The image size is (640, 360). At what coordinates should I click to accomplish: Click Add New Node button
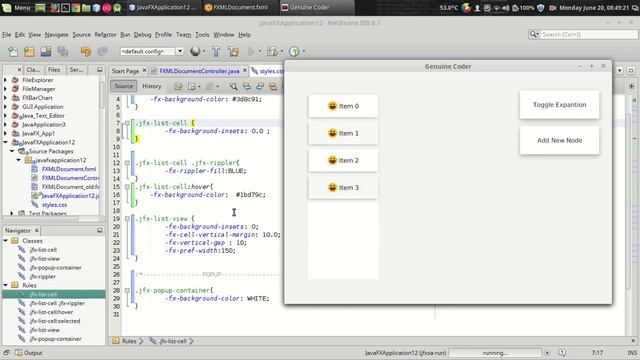pos(559,140)
